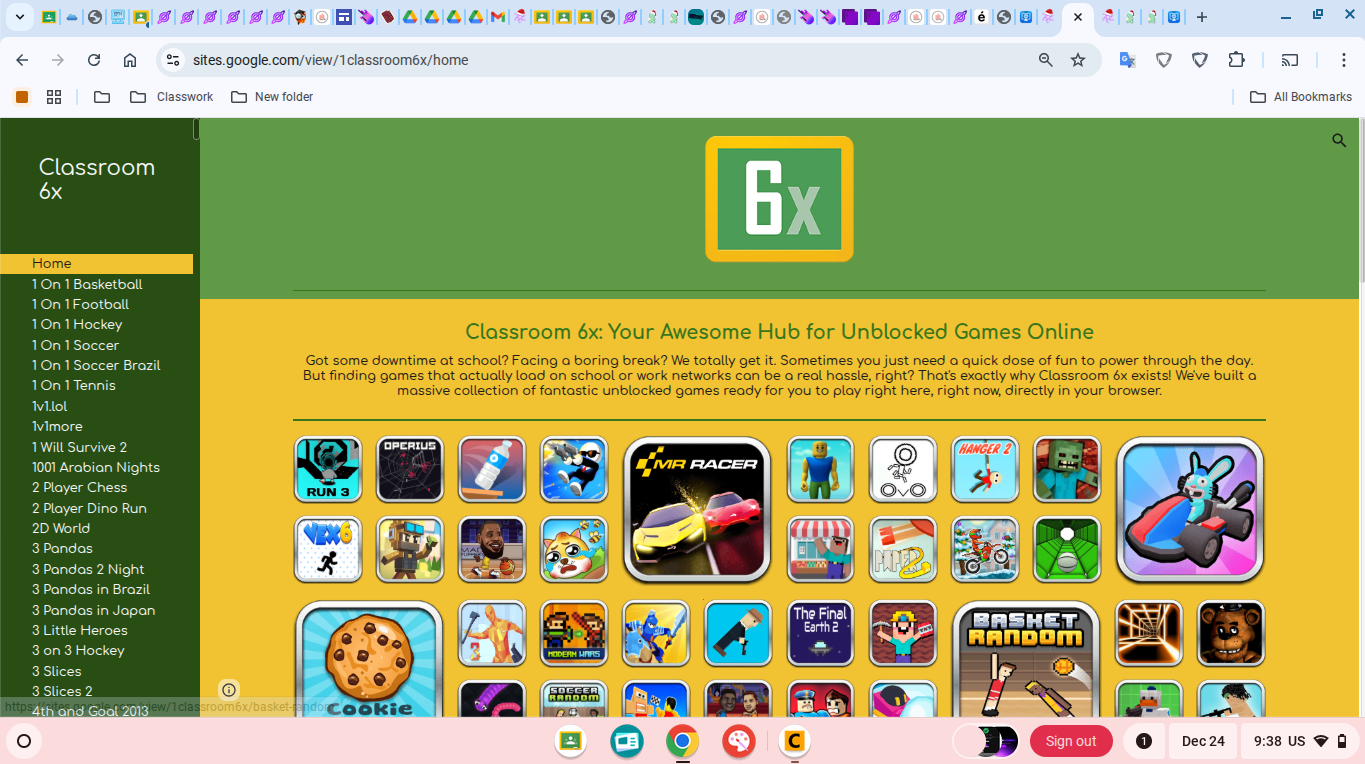Image resolution: width=1365 pixels, height=764 pixels.
Task: Click the address bar URL field
Action: click(x=600, y=60)
